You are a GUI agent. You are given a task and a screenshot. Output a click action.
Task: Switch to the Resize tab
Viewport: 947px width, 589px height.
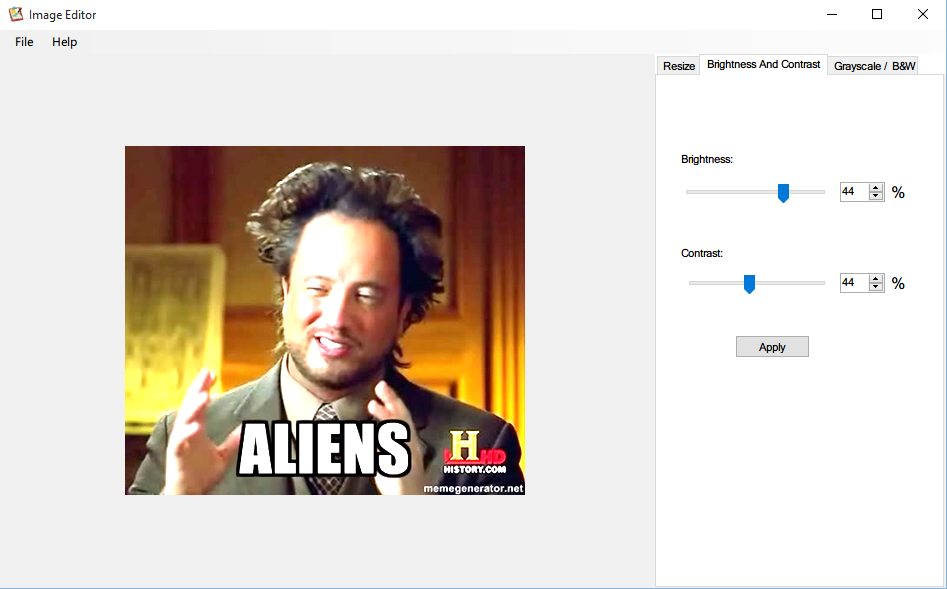678,66
